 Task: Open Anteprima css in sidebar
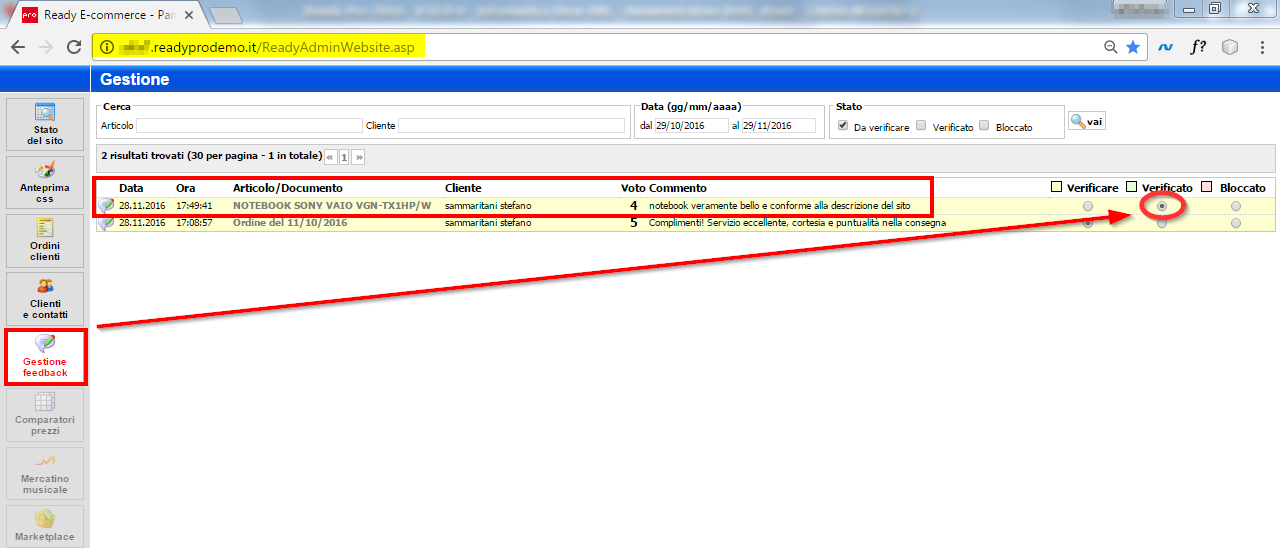tap(45, 182)
